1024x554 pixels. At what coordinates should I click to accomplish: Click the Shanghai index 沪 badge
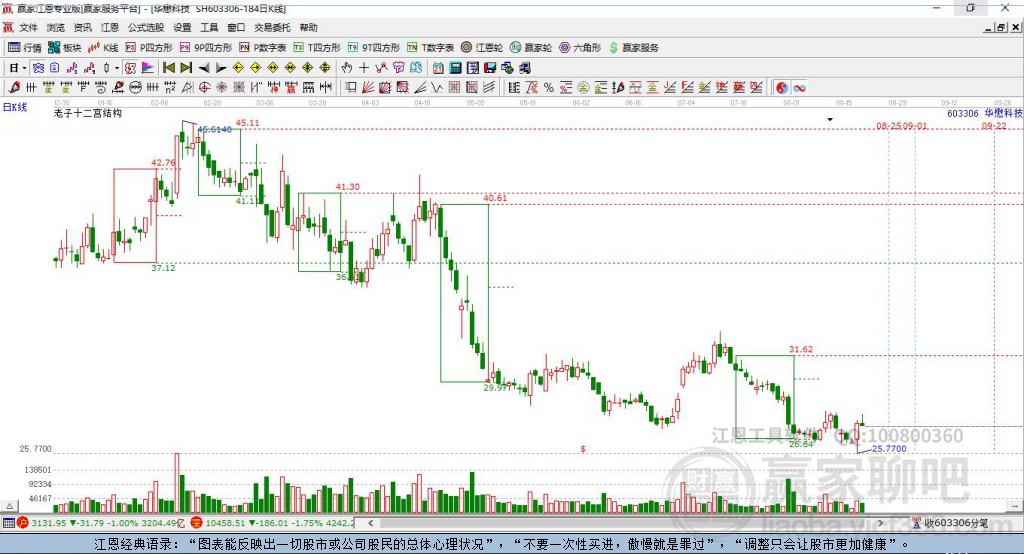[x=23, y=523]
